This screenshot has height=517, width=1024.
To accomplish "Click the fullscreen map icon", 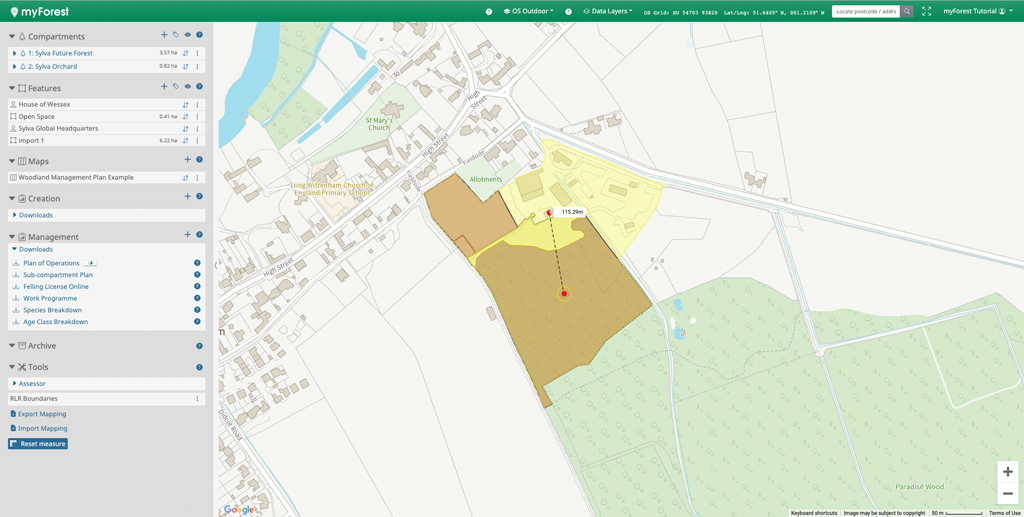I will pos(926,11).
